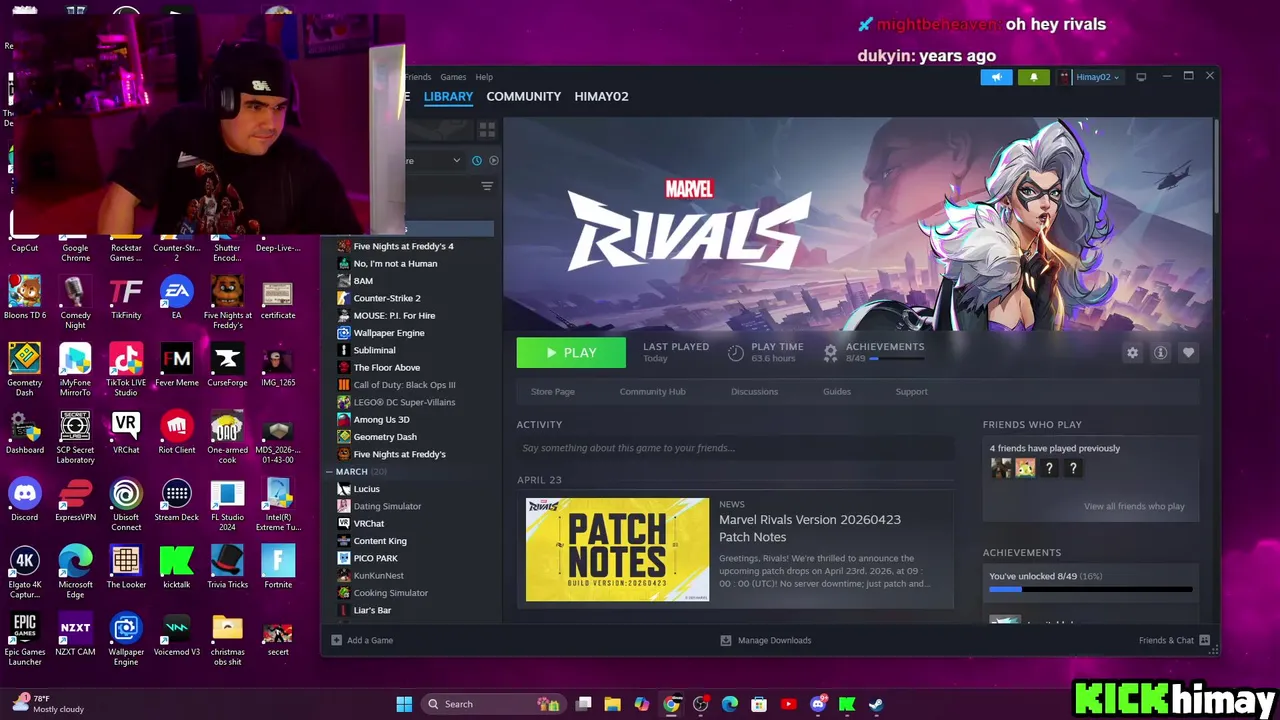Open the Store Page tab for Marvel Rivals

tap(552, 391)
